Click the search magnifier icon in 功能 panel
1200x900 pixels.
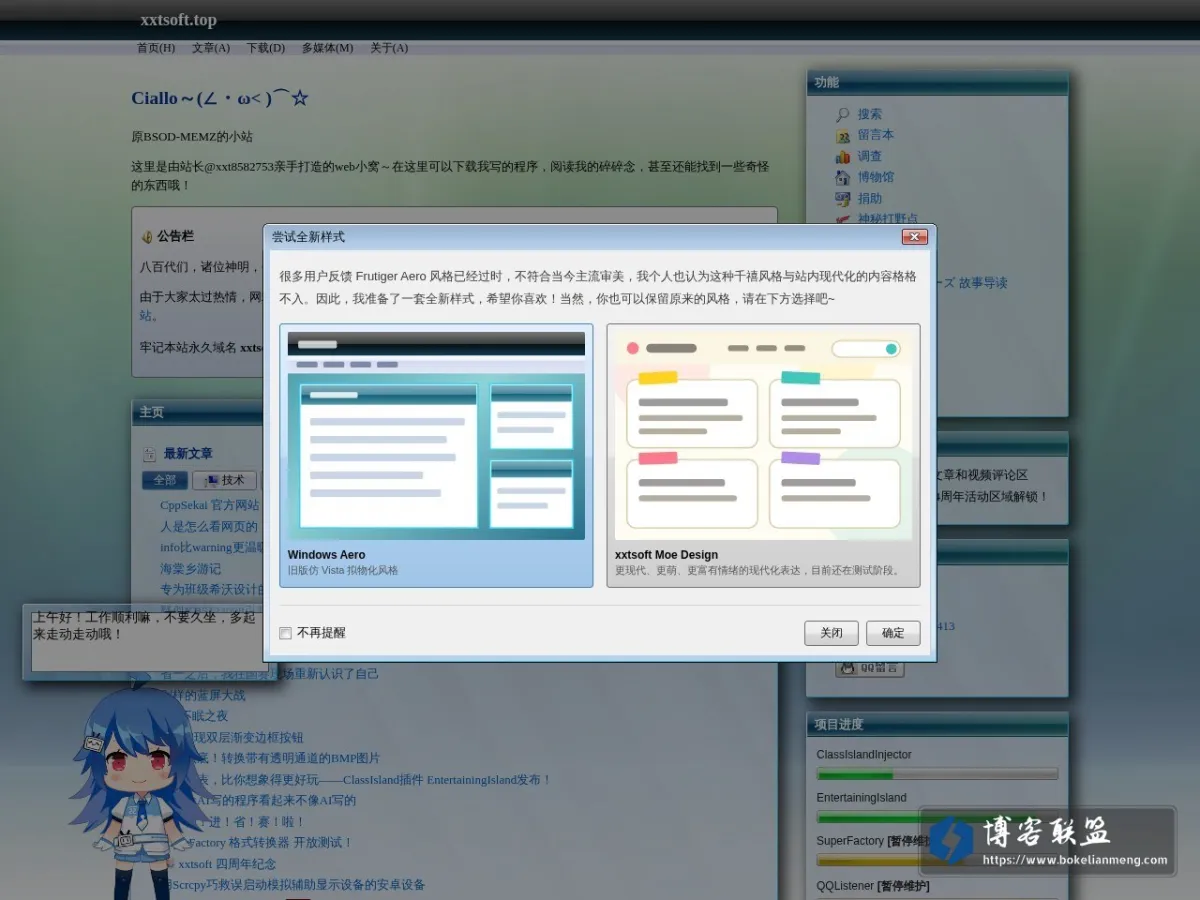click(843, 114)
